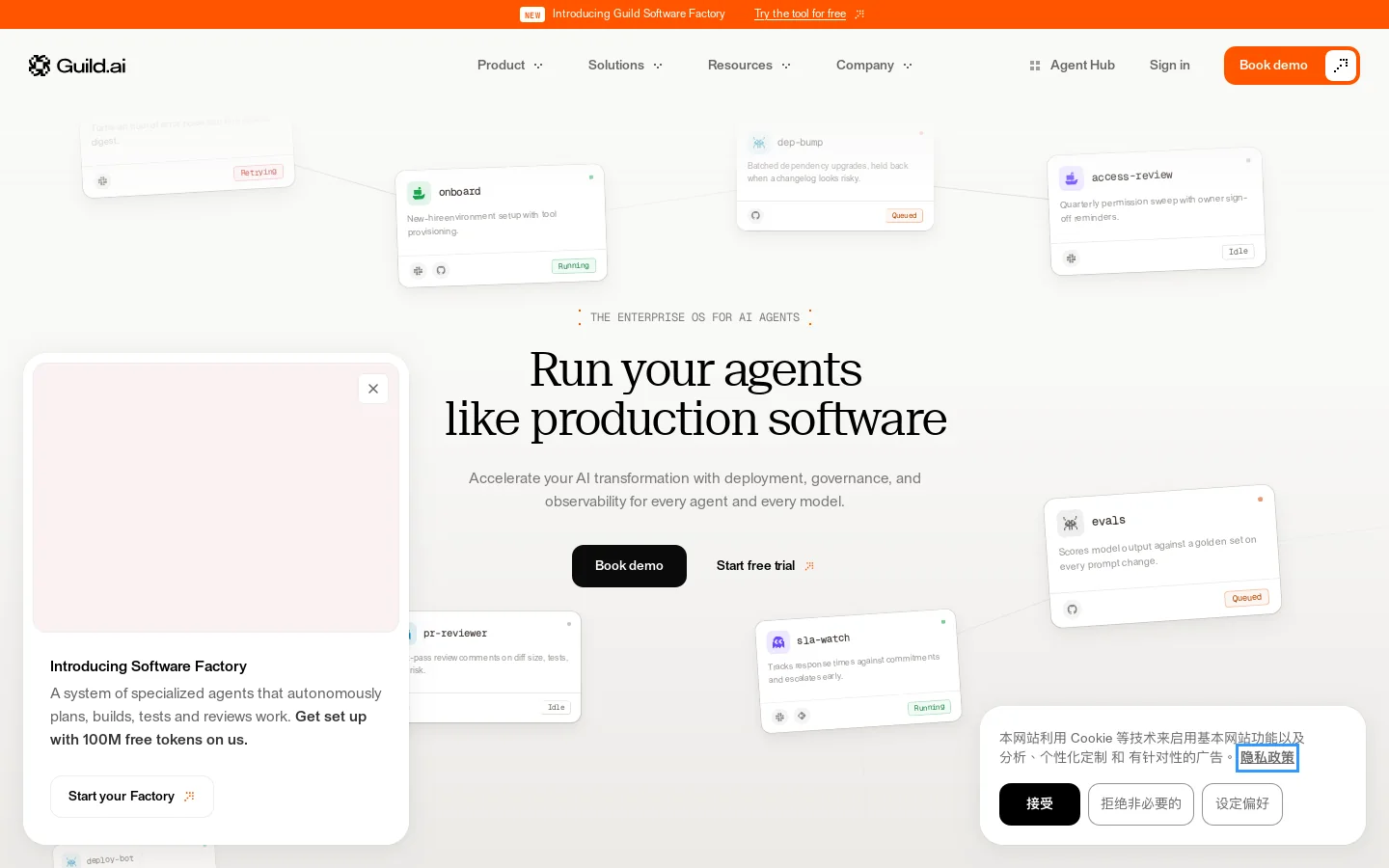Expand the Solutions menu
This screenshot has height=868, width=1389.
pos(625,66)
